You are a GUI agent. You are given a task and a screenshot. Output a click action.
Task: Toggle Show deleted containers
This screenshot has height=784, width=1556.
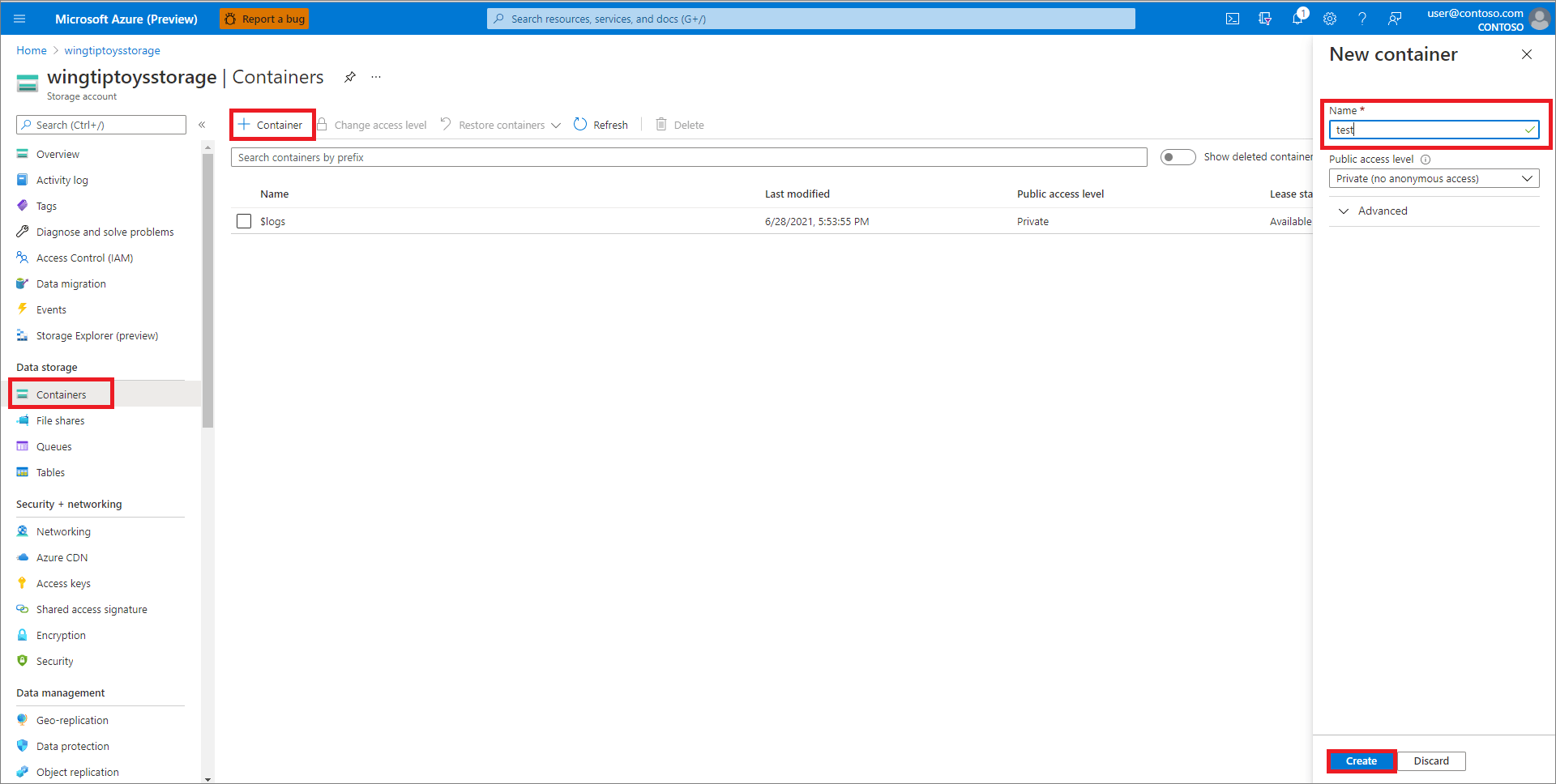(x=1178, y=156)
